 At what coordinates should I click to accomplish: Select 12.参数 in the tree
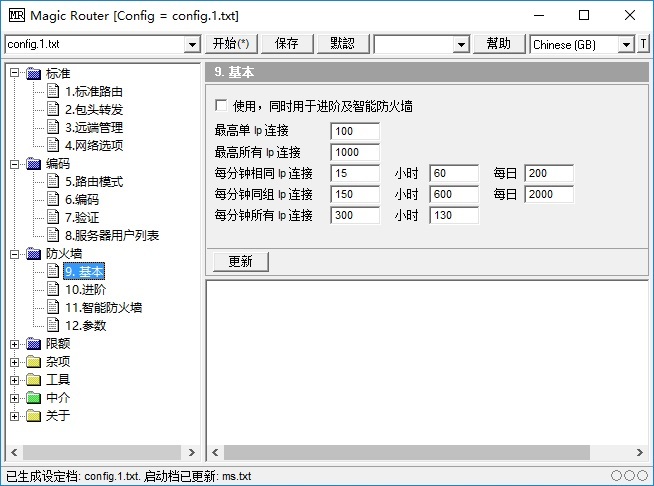tap(86, 325)
